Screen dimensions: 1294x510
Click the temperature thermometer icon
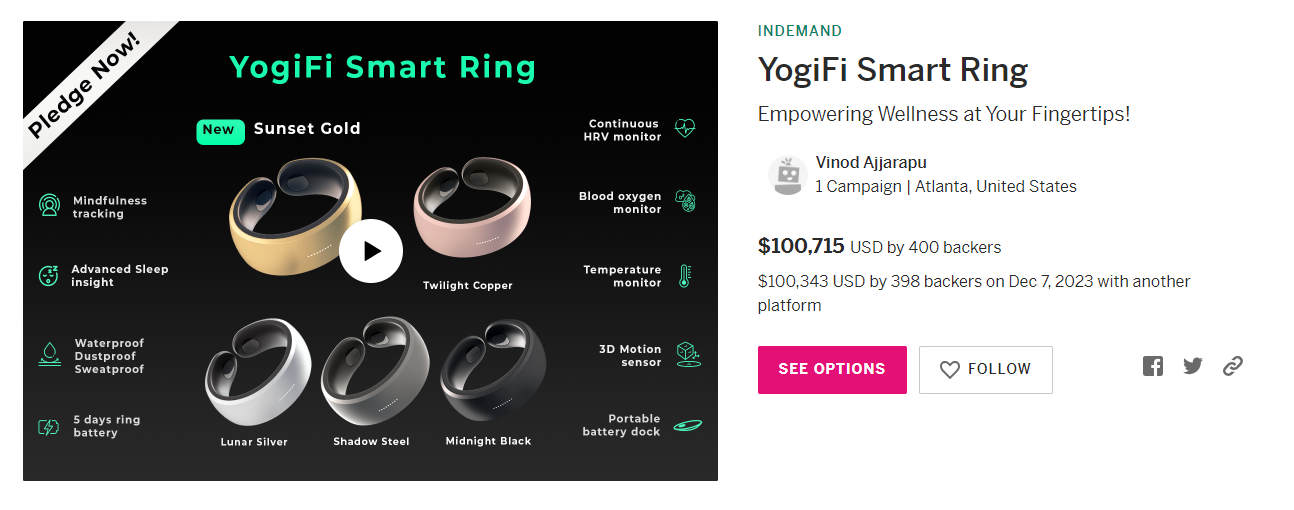click(685, 276)
